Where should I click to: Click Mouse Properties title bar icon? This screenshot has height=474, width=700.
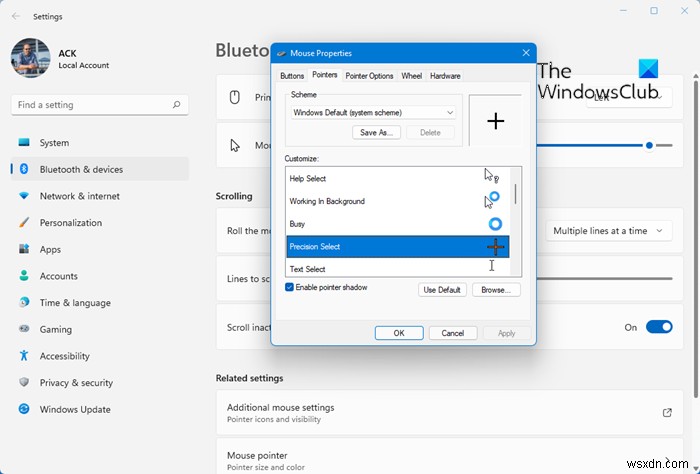click(281, 54)
